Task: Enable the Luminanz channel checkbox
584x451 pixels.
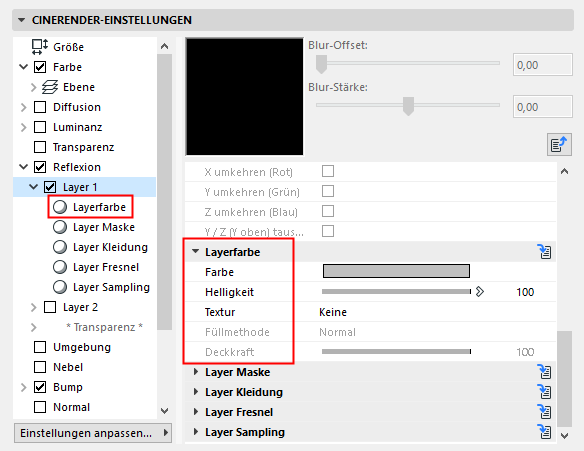Action: 40,127
